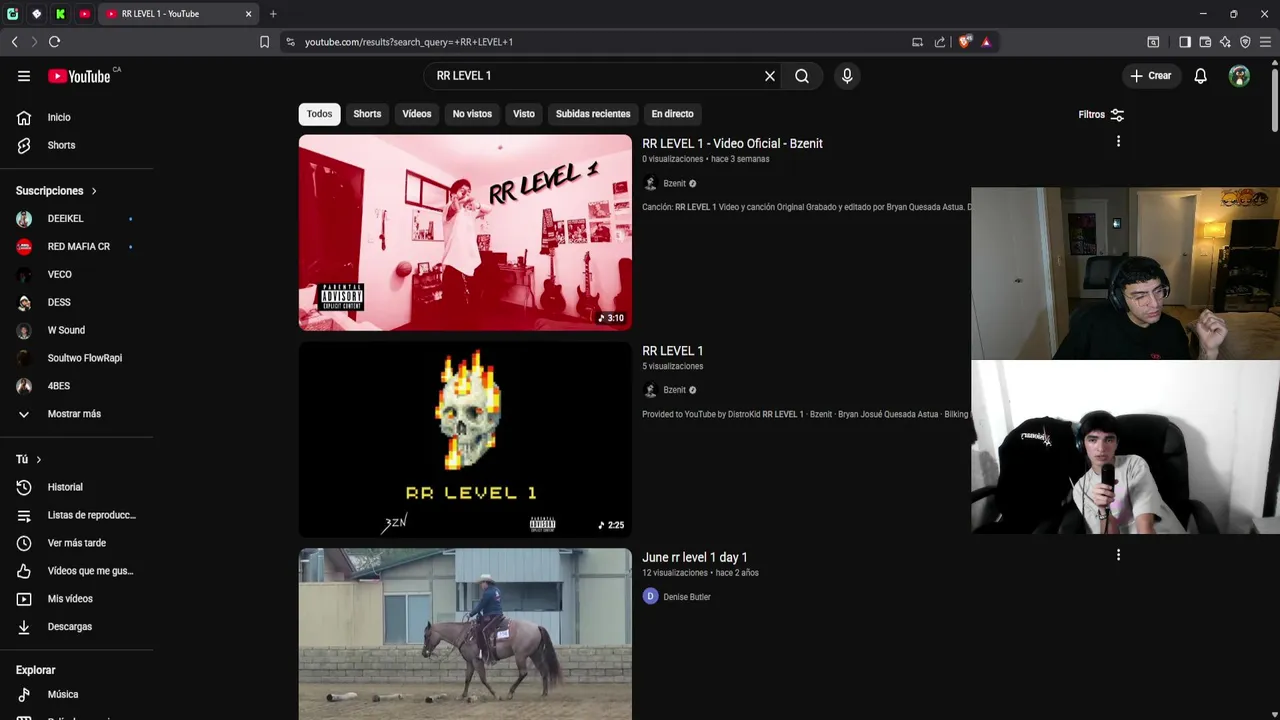
Task: Open Brave VPN shield icon in toolbar
Action: [x=1245, y=42]
